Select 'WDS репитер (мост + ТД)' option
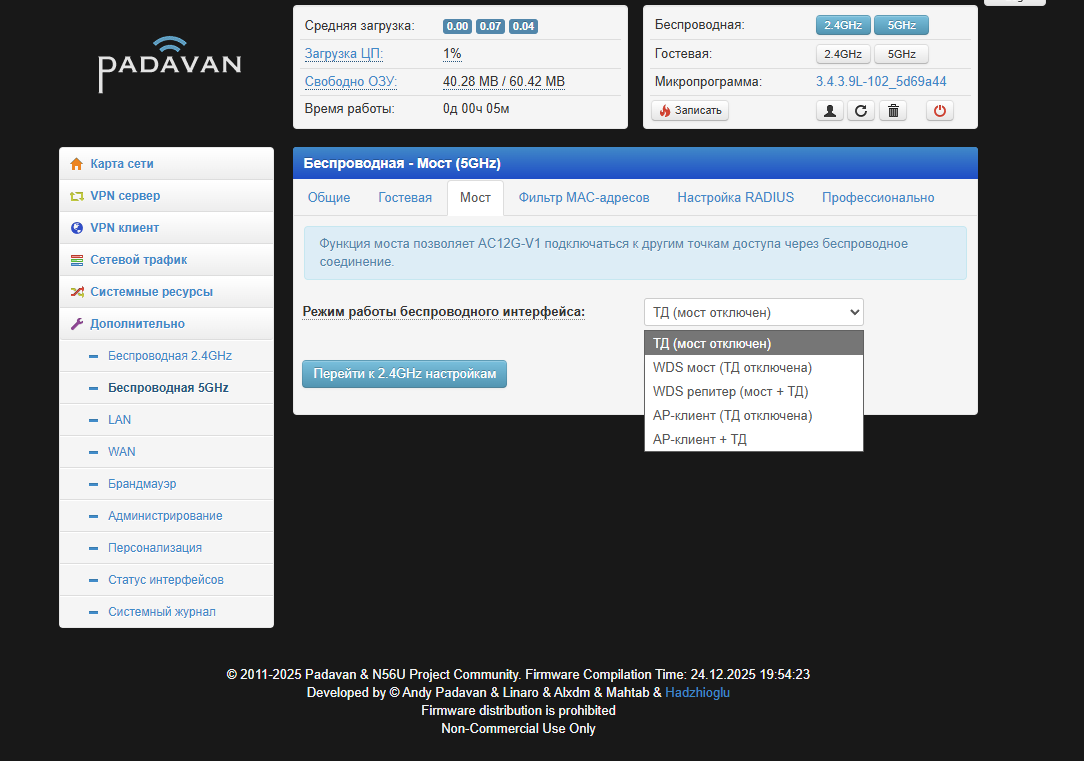 [730, 391]
